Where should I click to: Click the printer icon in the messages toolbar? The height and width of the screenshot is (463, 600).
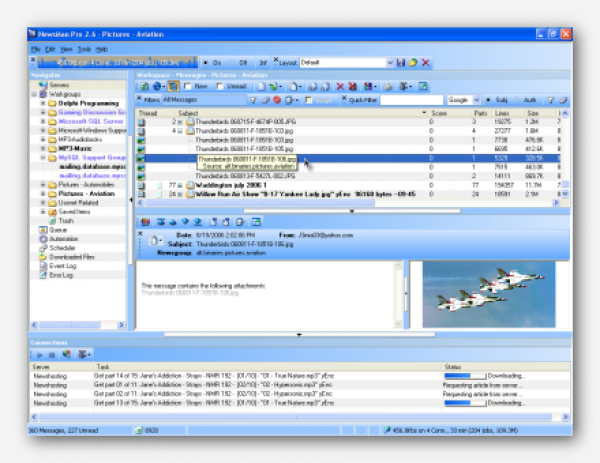(x=388, y=87)
